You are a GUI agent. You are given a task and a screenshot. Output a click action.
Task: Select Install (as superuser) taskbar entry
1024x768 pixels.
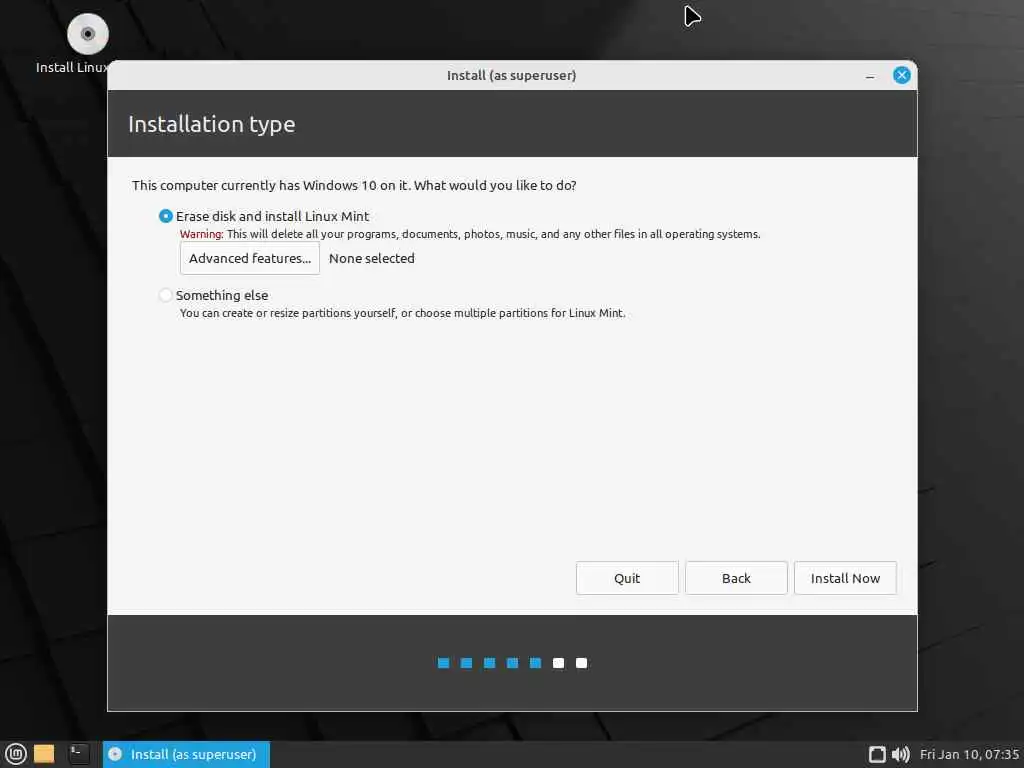point(186,754)
